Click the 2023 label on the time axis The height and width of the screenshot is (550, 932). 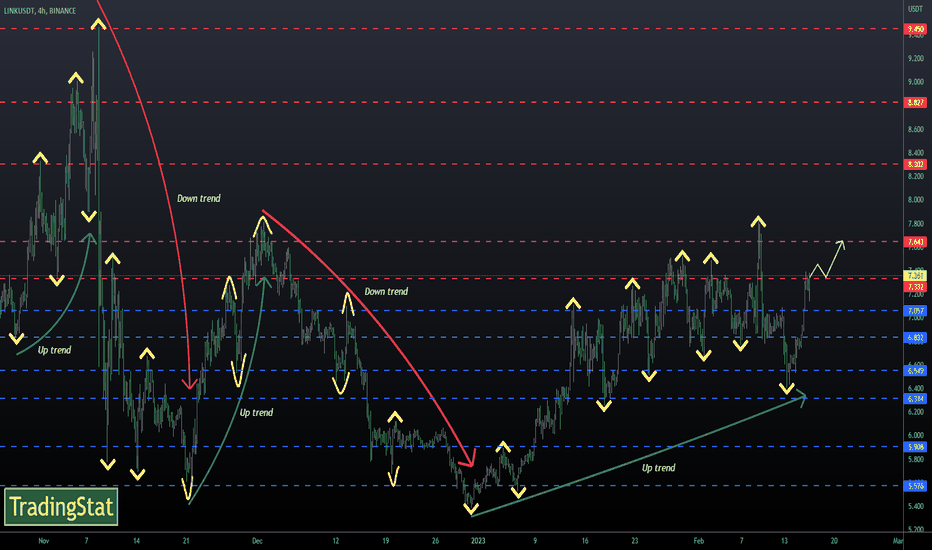click(x=478, y=540)
